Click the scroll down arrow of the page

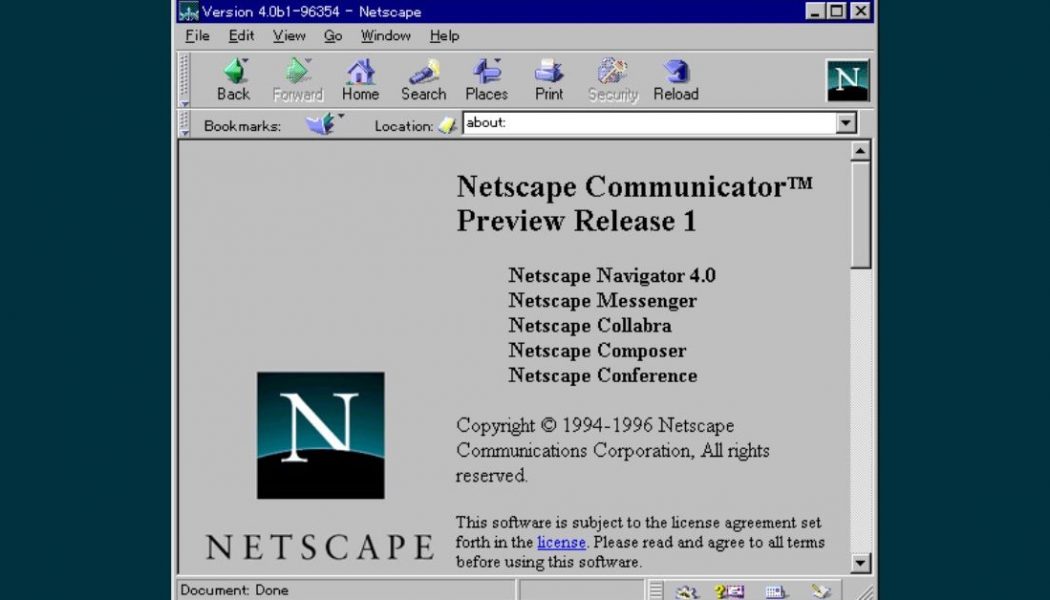[860, 563]
